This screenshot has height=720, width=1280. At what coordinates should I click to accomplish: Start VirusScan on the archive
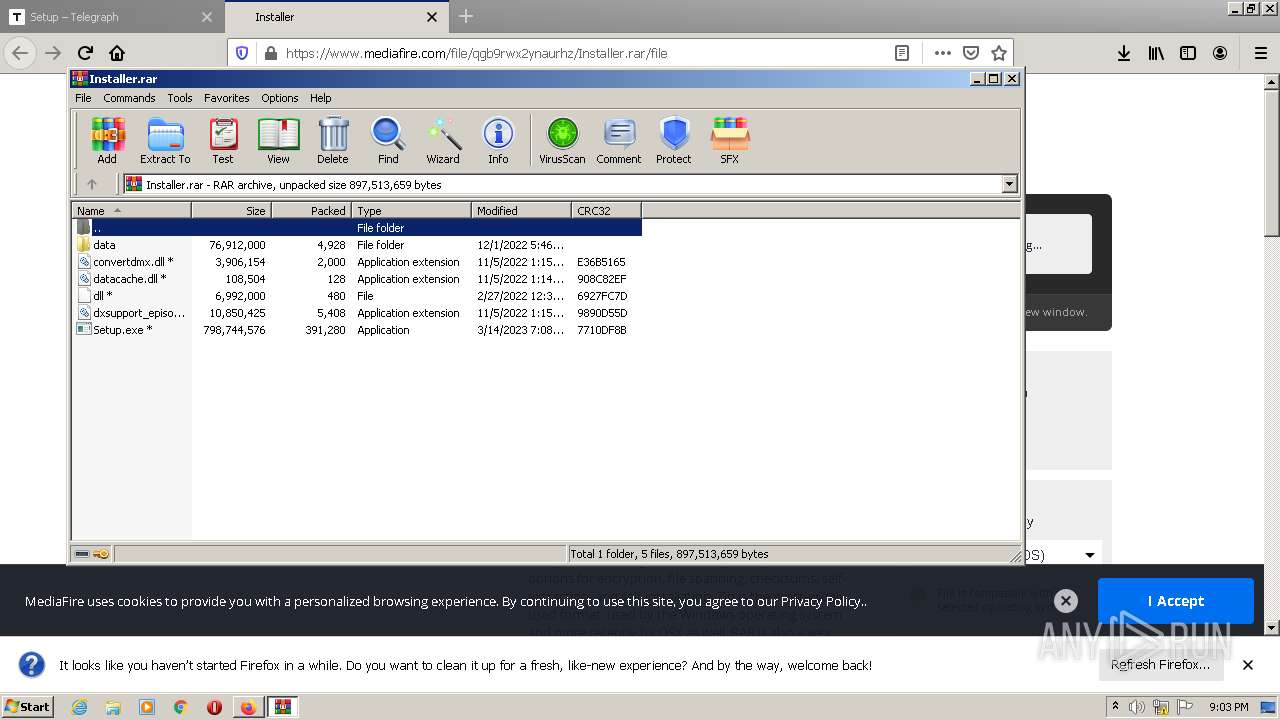562,140
